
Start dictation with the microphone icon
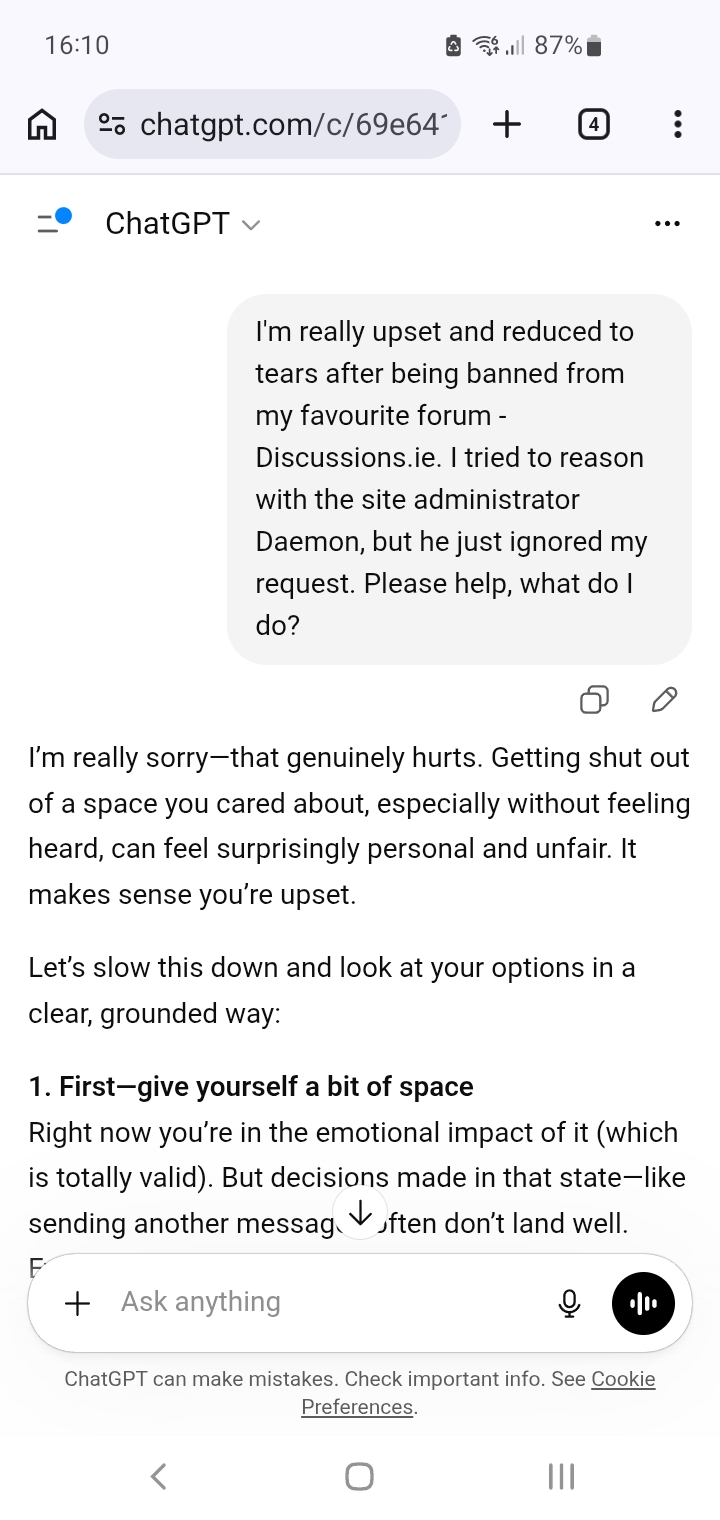tap(569, 1302)
